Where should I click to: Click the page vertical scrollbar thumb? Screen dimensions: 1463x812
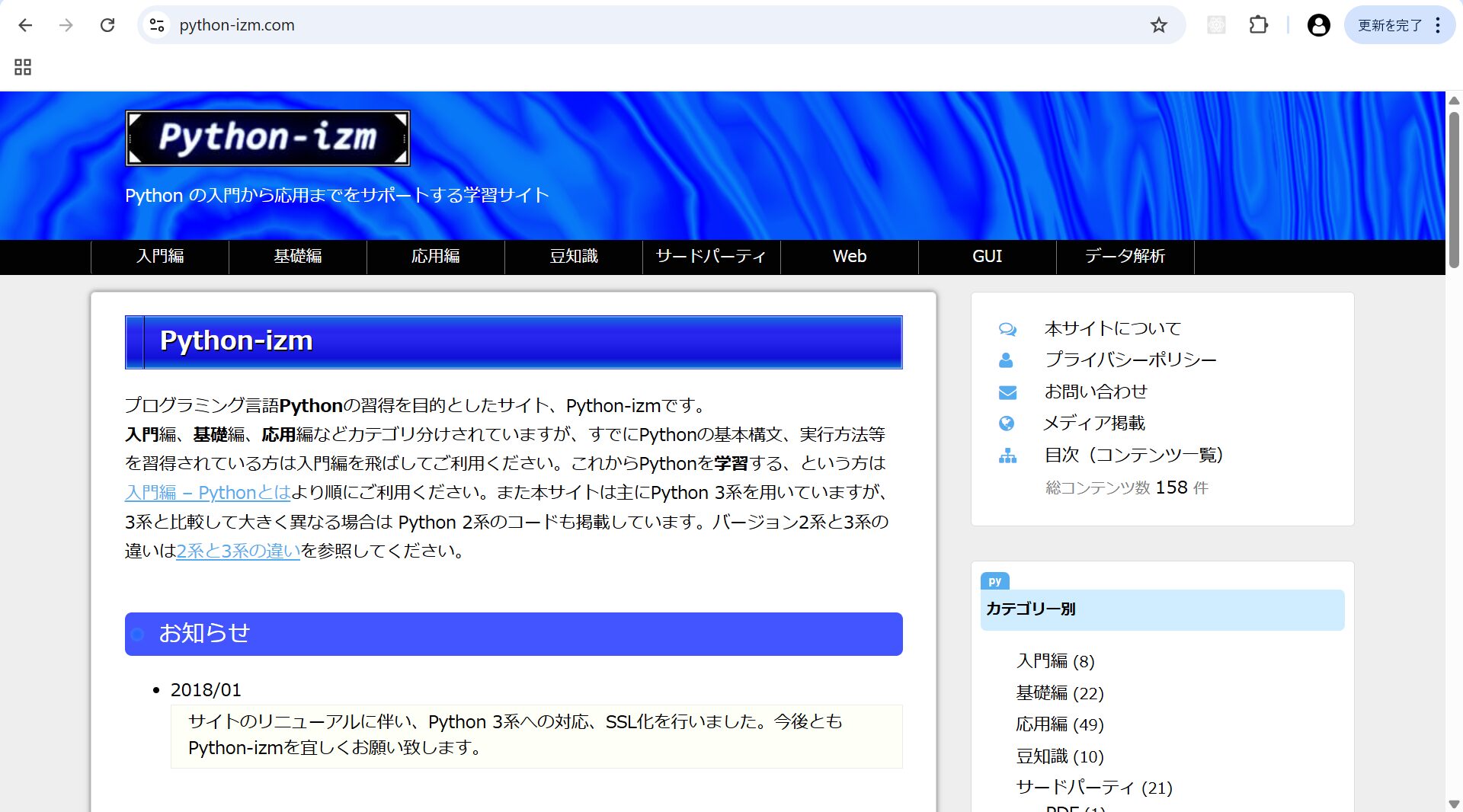click(x=1454, y=190)
